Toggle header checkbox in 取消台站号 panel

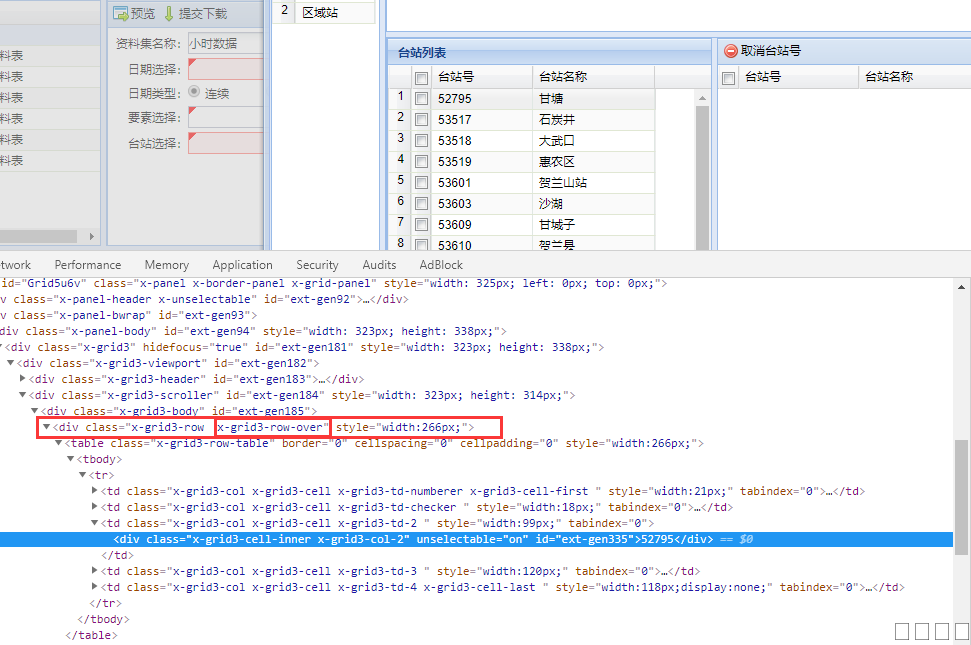729,77
